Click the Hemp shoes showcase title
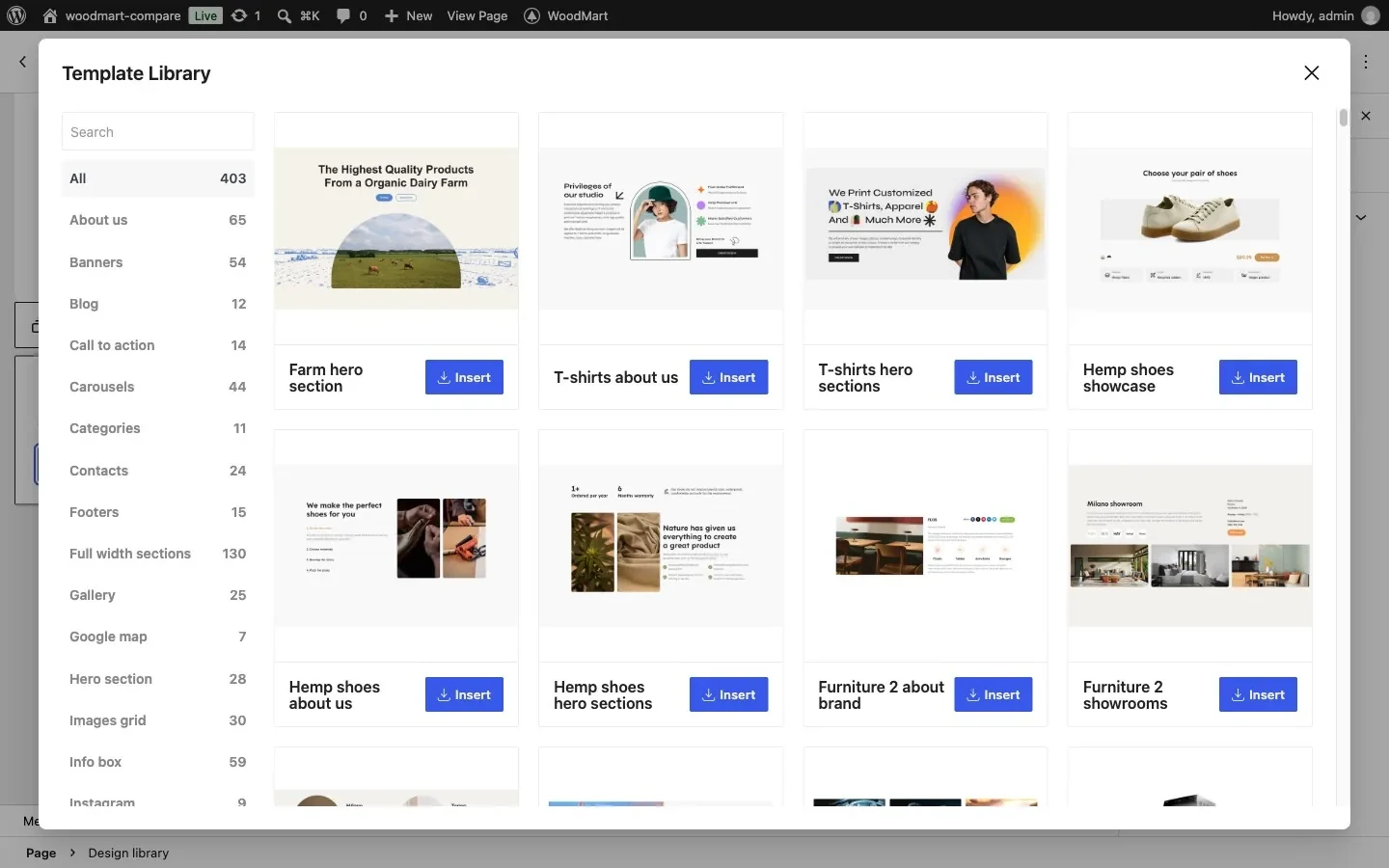 (x=1129, y=378)
